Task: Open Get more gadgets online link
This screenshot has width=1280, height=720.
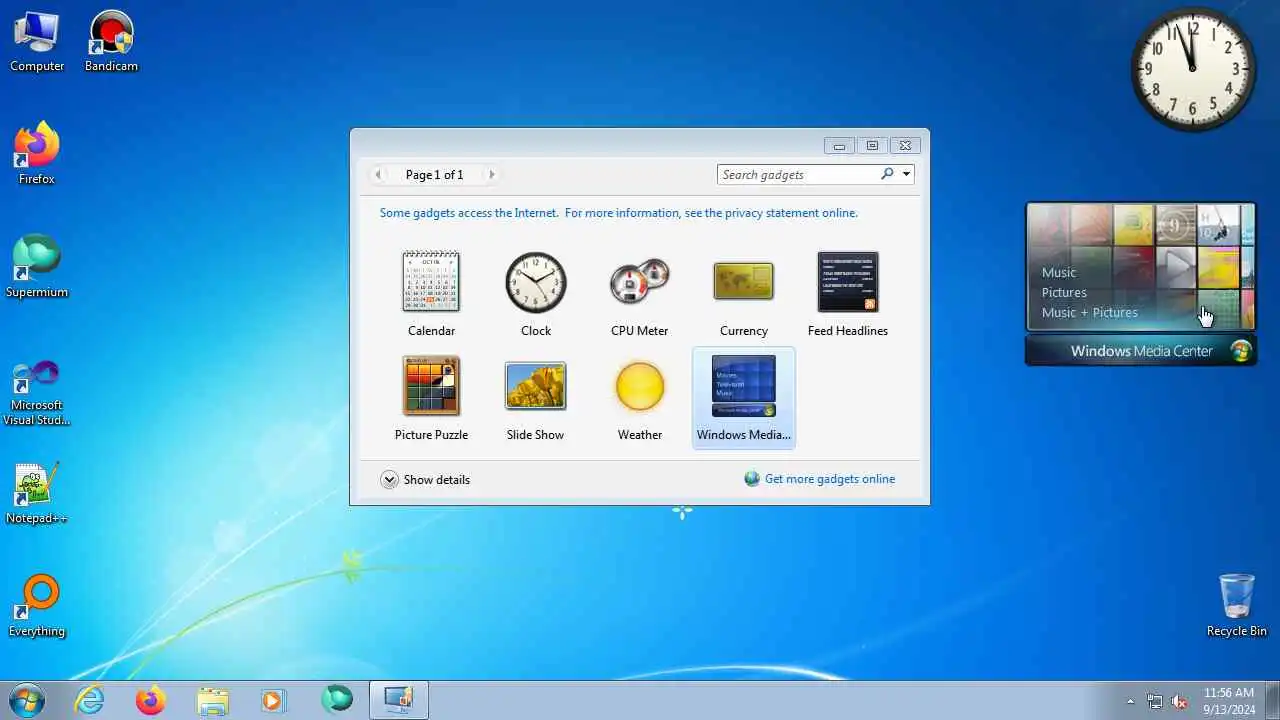Action: pos(830,479)
